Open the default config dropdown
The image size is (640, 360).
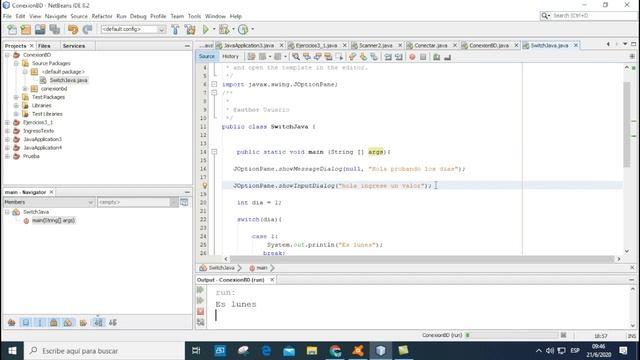133,29
